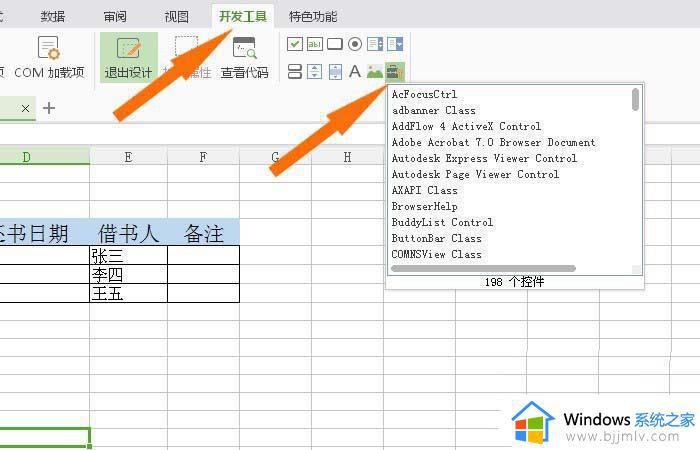This screenshot has width=700, height=450.
Task: Add a new document tab
Action: 49,108
